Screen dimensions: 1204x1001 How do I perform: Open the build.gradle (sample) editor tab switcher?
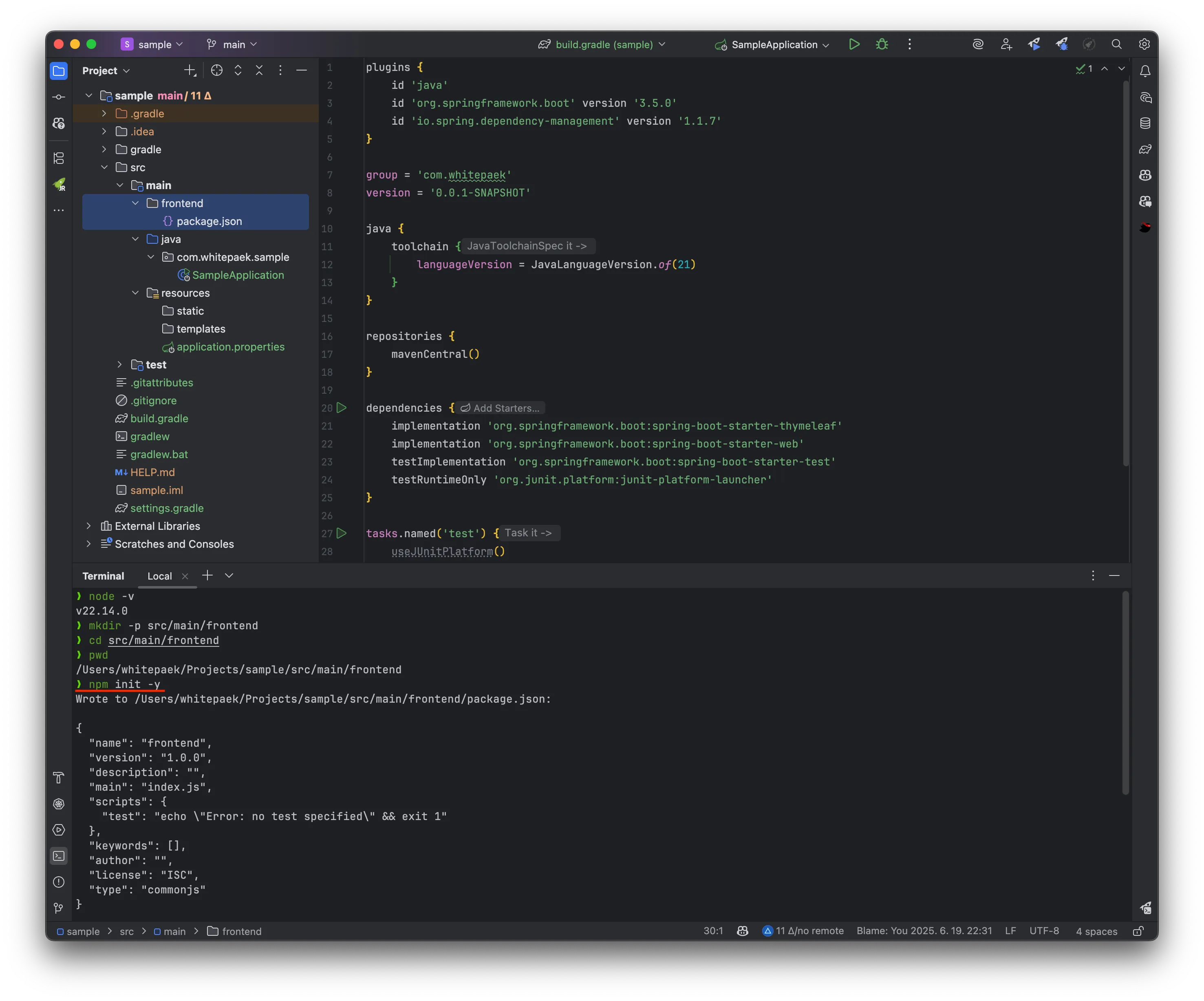(602, 44)
